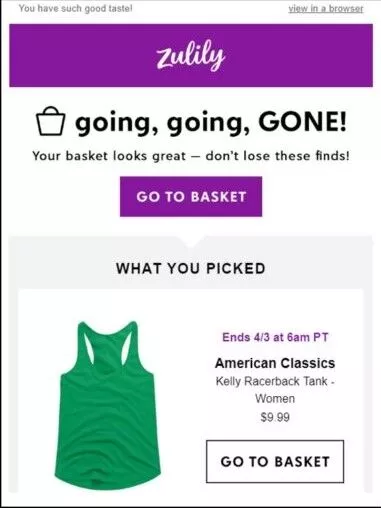Click the Zulily script logo

[191, 55]
